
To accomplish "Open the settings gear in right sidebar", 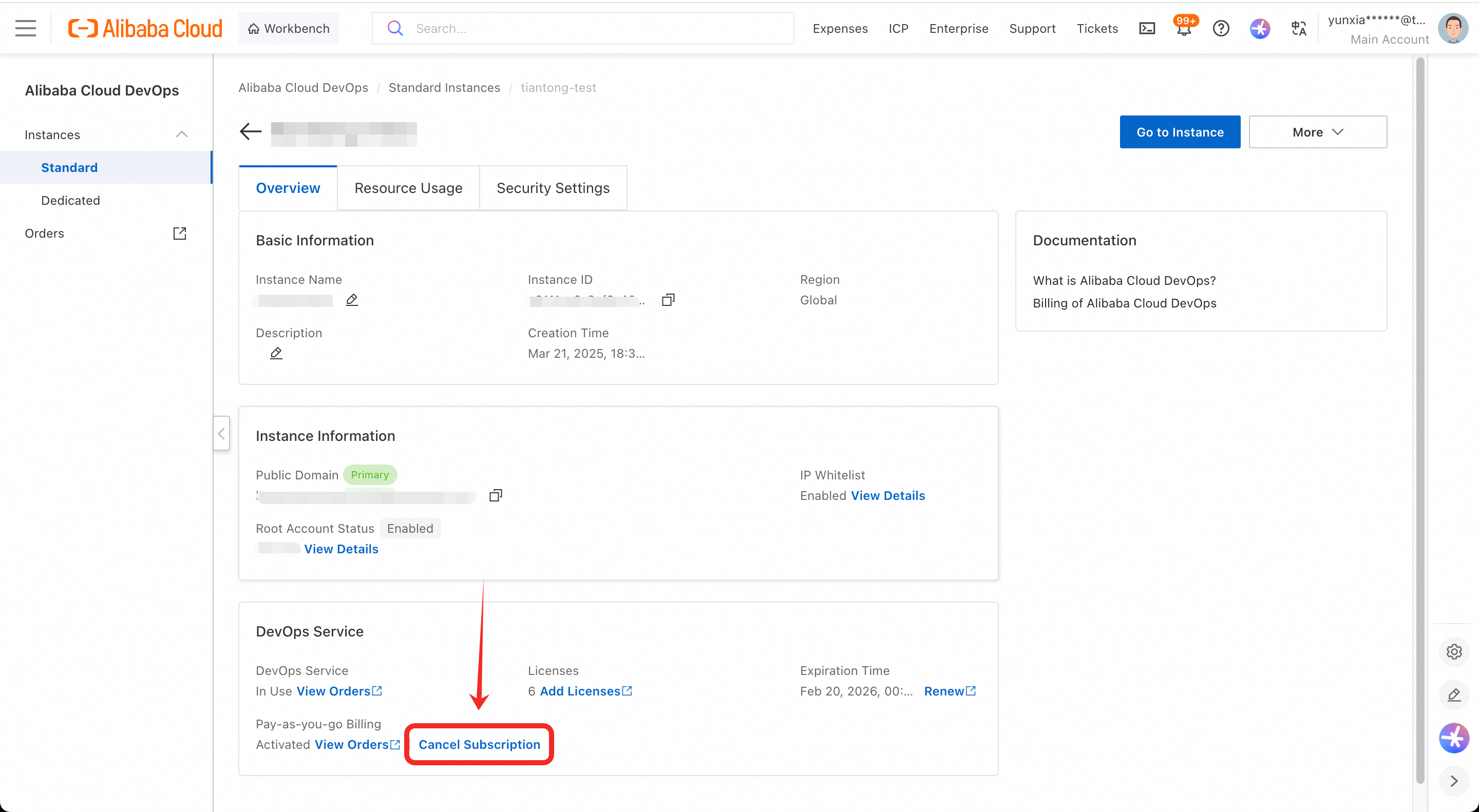I will coord(1454,651).
